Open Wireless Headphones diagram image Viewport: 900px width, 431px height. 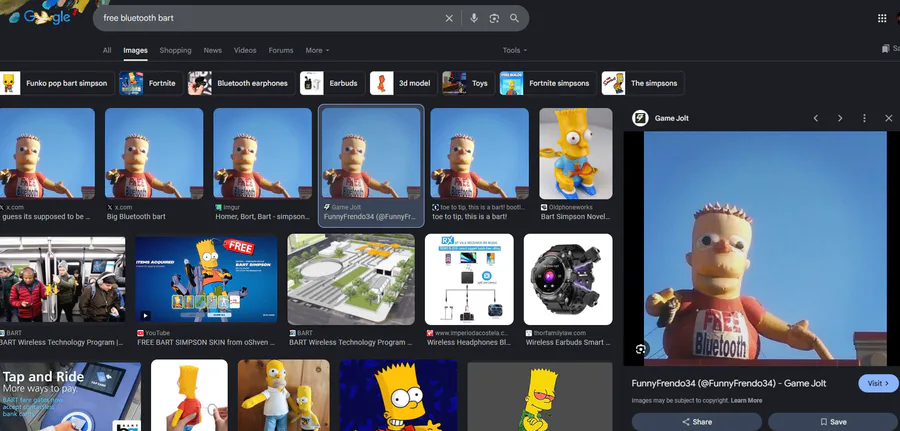click(469, 279)
